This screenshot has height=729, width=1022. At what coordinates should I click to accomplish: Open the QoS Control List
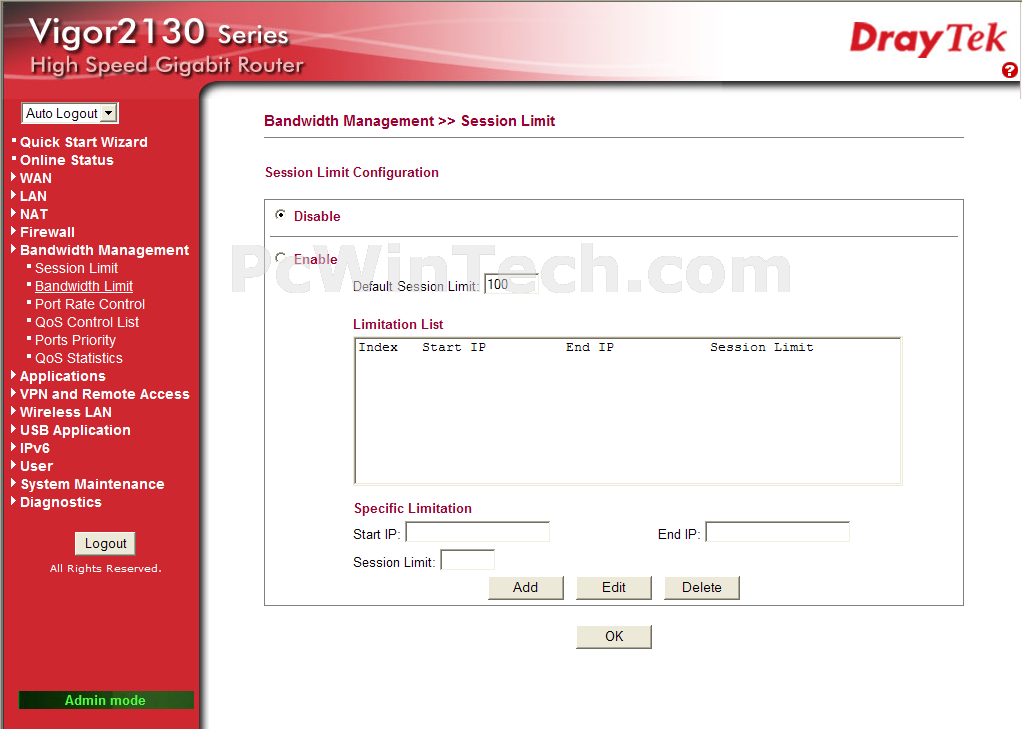point(87,322)
